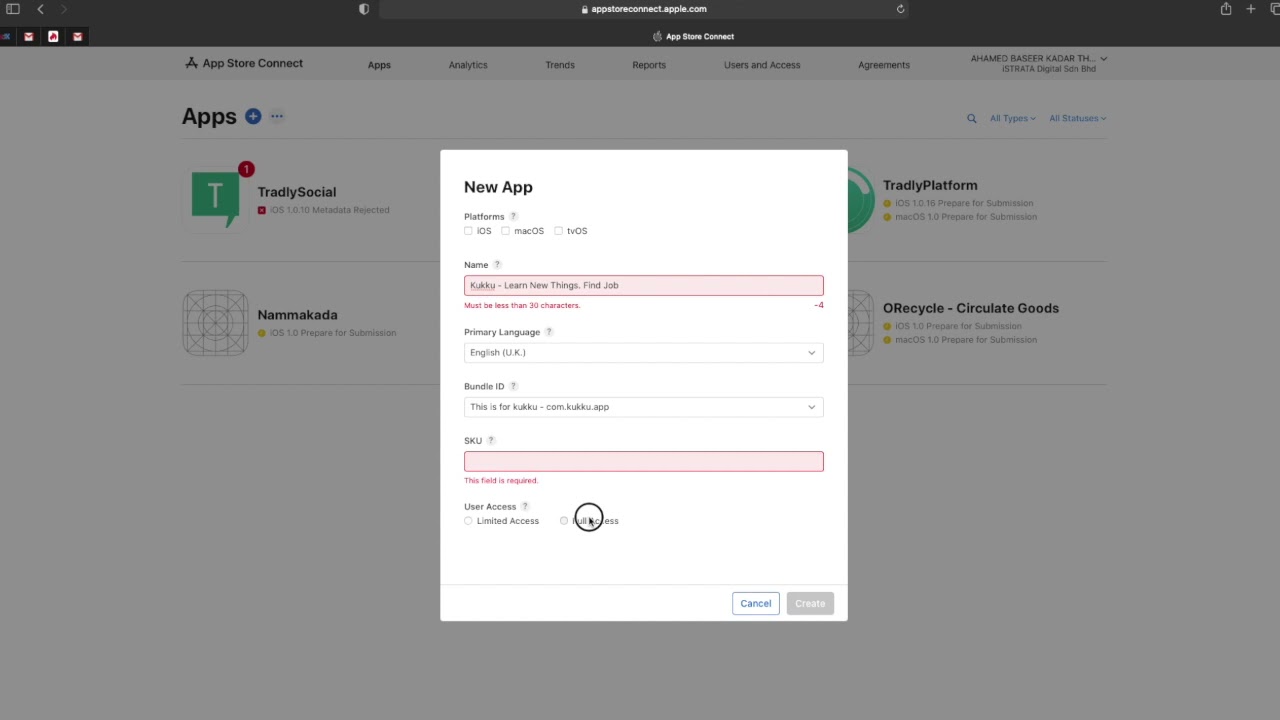Image resolution: width=1280 pixels, height=720 pixels.
Task: Select the Full Access radio button
Action: 564,521
